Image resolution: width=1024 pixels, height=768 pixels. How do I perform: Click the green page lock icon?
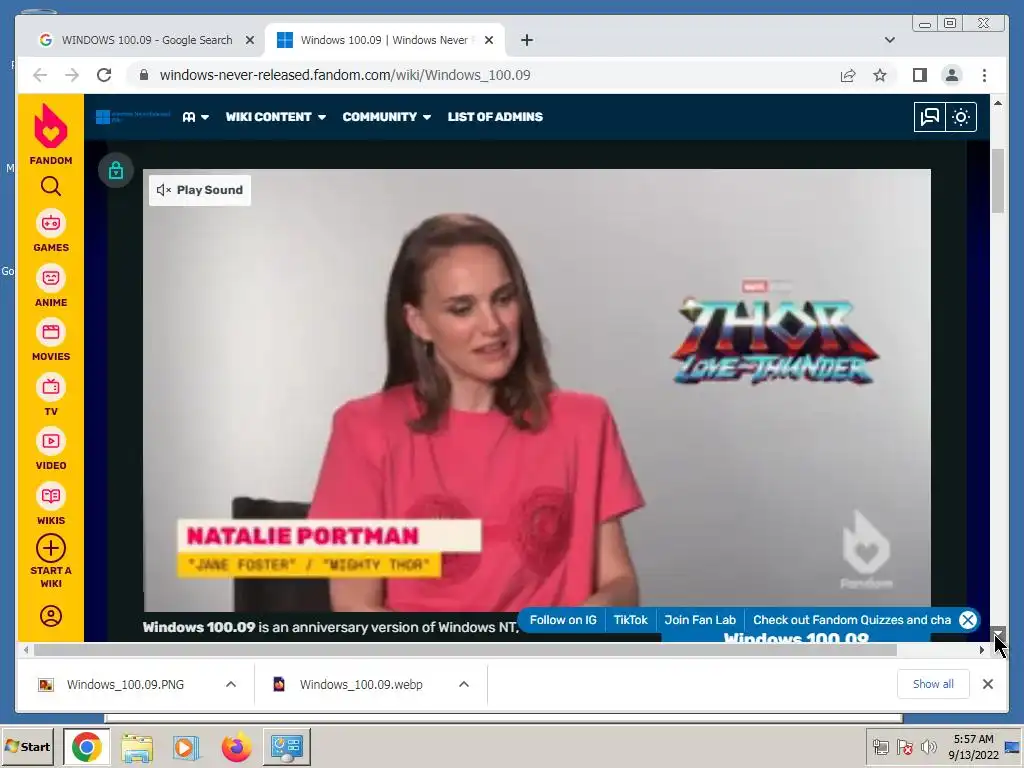click(x=116, y=170)
